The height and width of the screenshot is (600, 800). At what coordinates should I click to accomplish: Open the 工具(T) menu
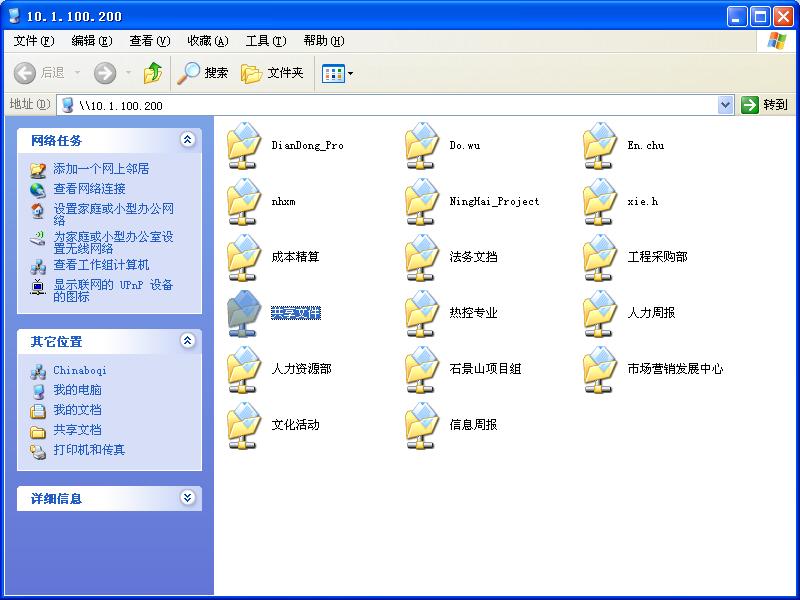265,41
